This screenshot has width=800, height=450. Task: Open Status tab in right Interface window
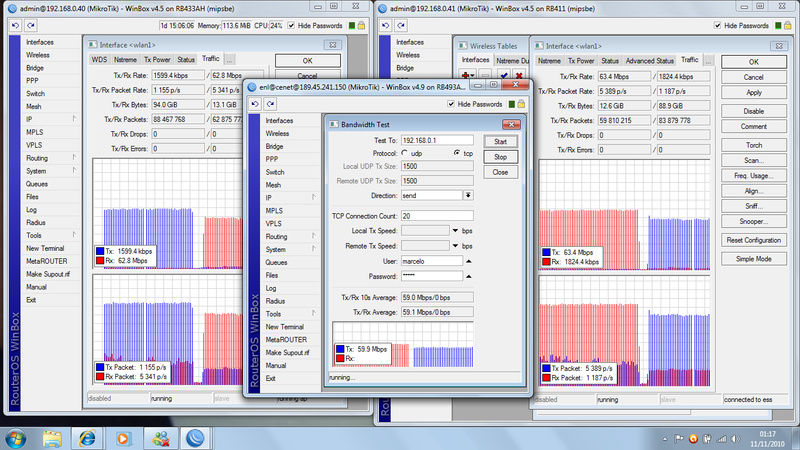609,61
